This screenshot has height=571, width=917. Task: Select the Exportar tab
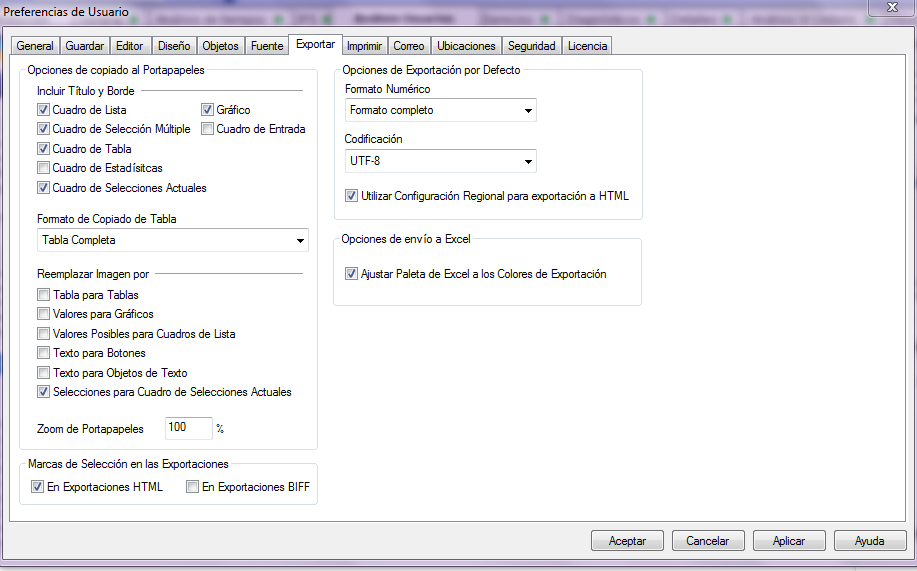pyautogui.click(x=315, y=44)
